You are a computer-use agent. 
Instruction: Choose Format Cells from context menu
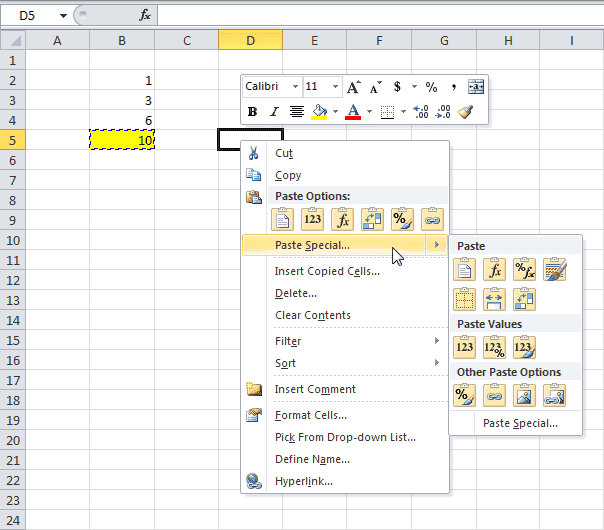(x=311, y=415)
